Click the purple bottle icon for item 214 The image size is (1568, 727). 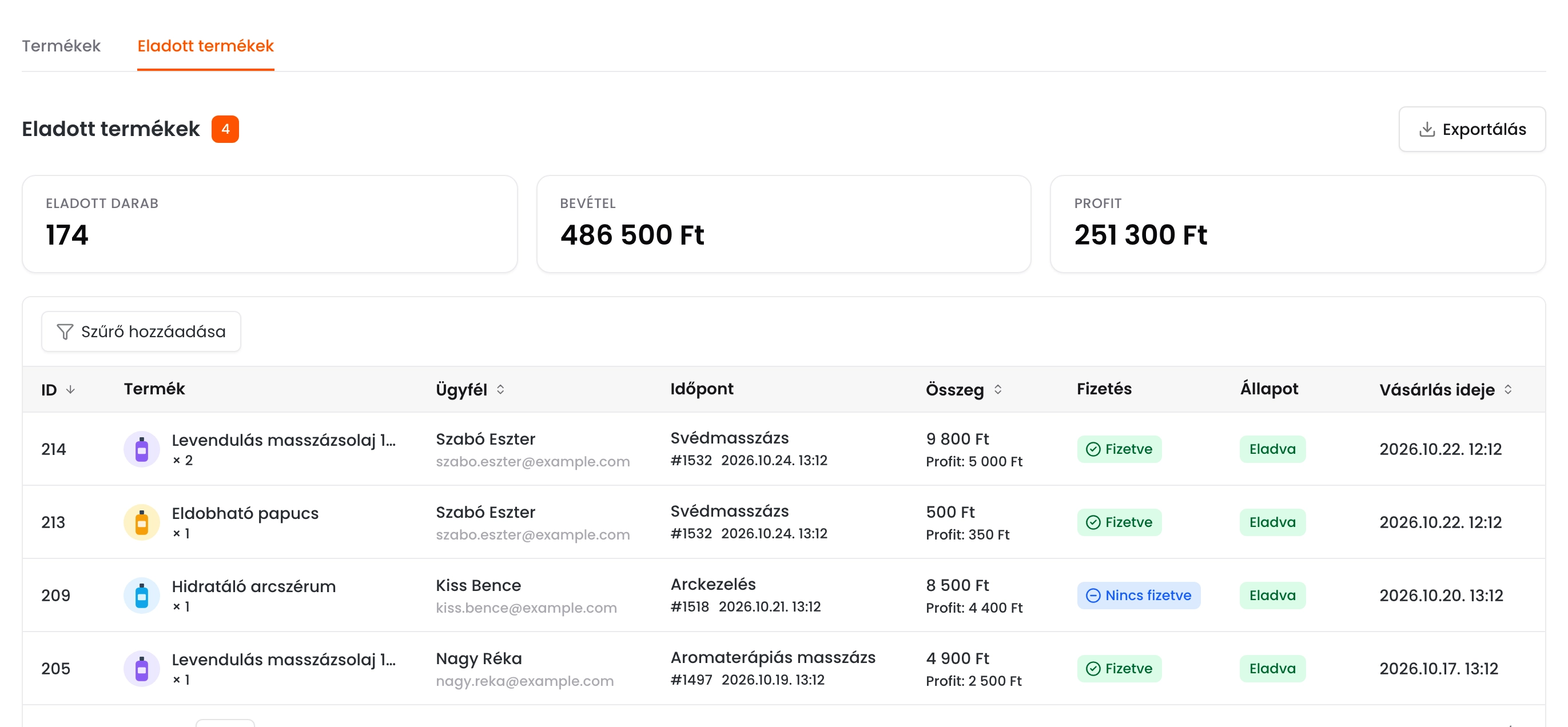(x=141, y=449)
